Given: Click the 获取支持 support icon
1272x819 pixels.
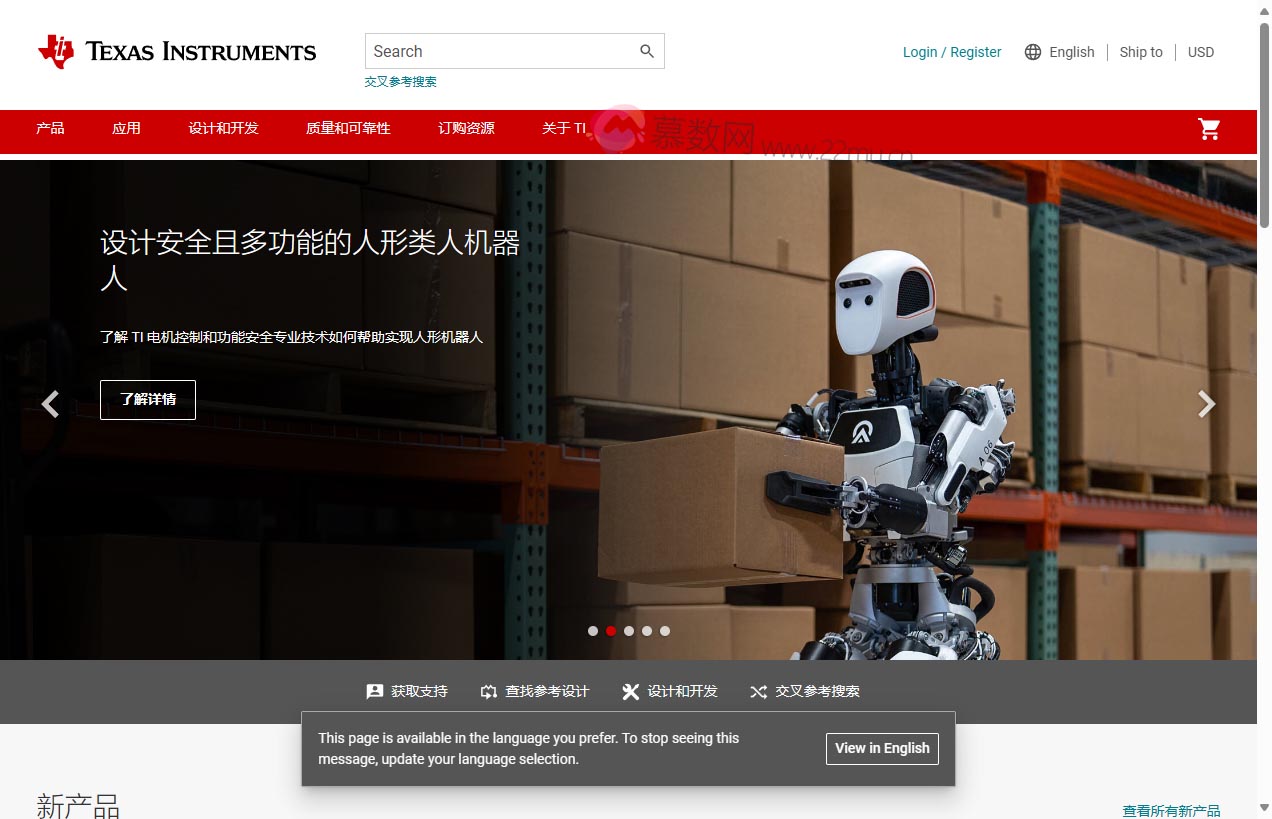Looking at the screenshot, I should (375, 691).
